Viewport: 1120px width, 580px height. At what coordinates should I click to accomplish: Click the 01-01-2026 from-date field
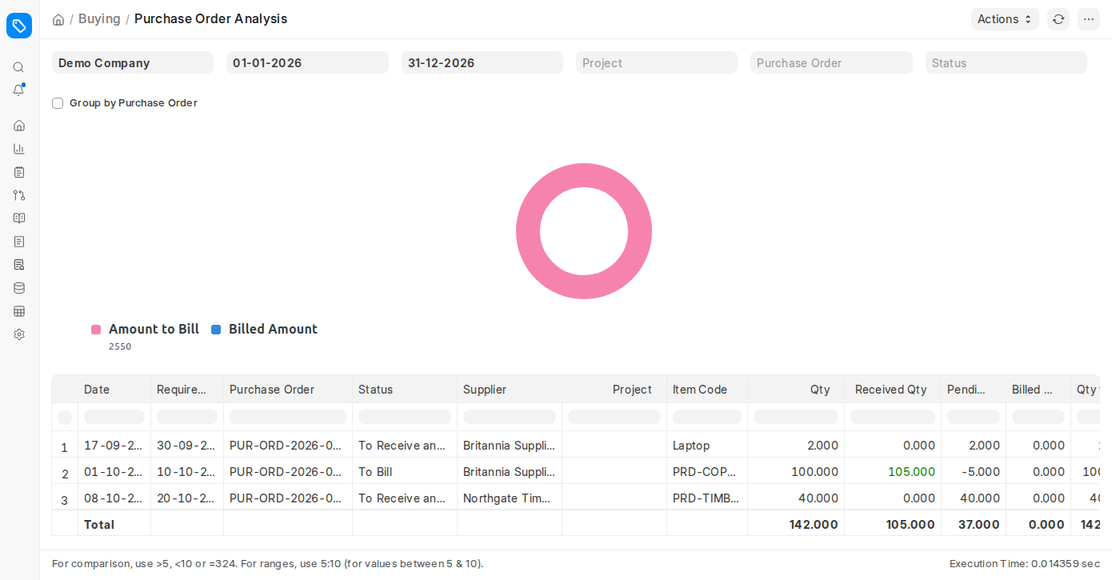coord(307,63)
